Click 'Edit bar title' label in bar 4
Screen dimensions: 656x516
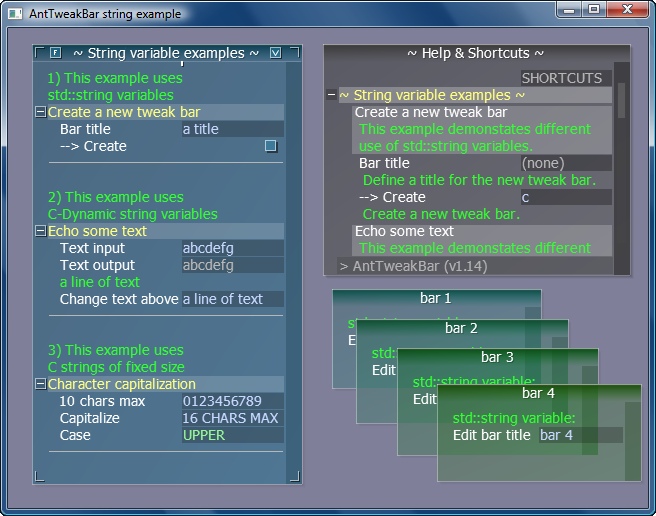tap(492, 435)
